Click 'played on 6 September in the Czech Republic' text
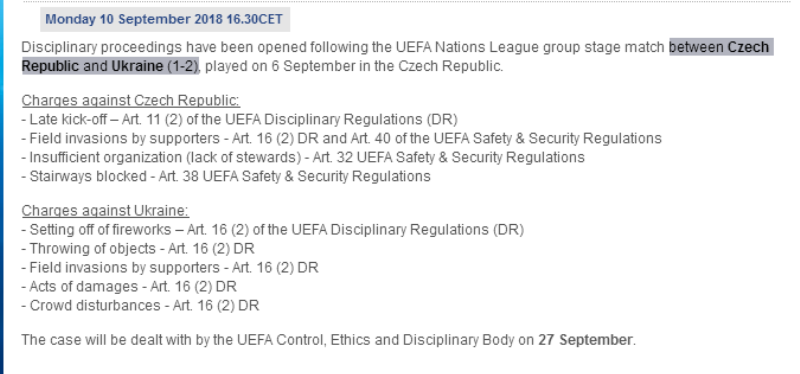 point(353,66)
